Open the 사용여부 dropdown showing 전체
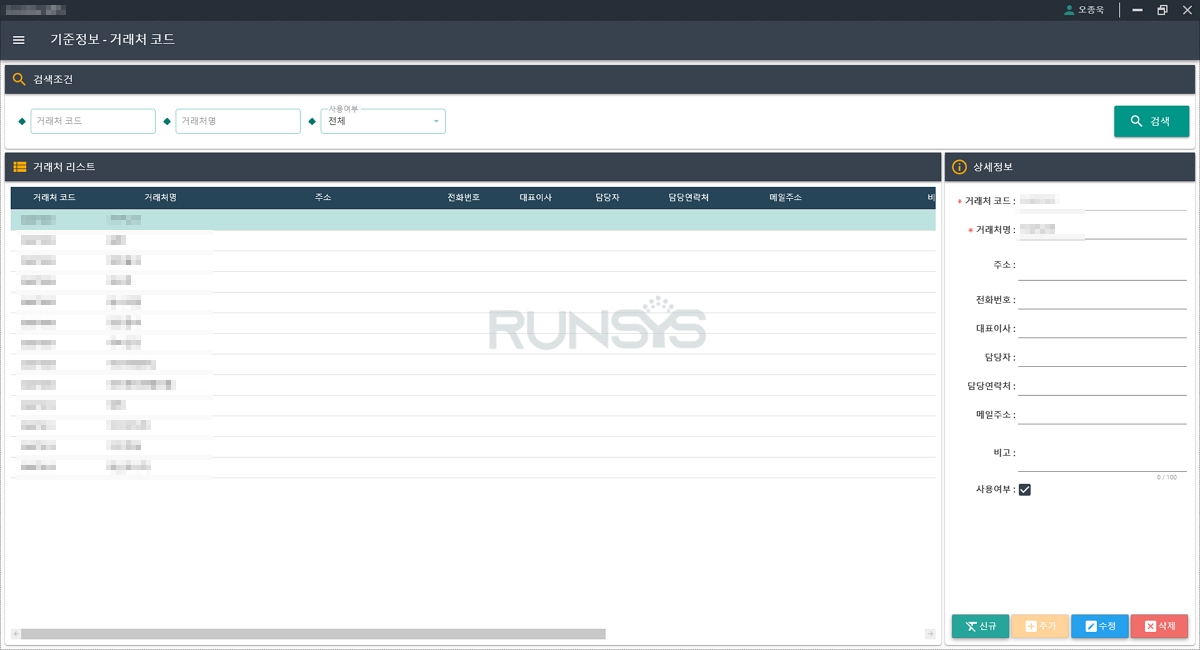1200x650 pixels. 383,122
